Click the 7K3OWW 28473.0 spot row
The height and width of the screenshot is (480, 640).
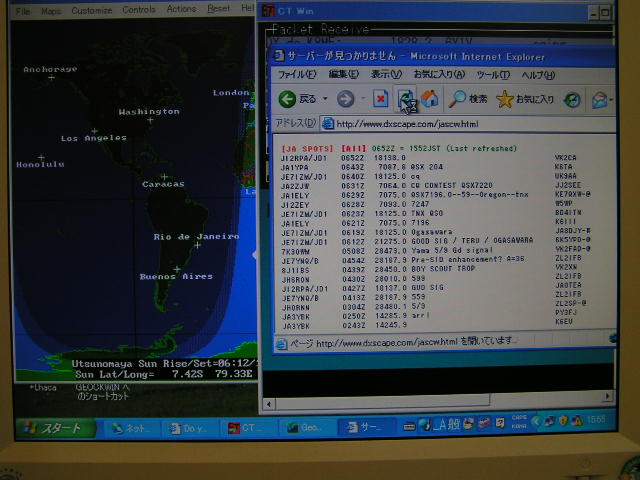pyautogui.click(x=436, y=251)
